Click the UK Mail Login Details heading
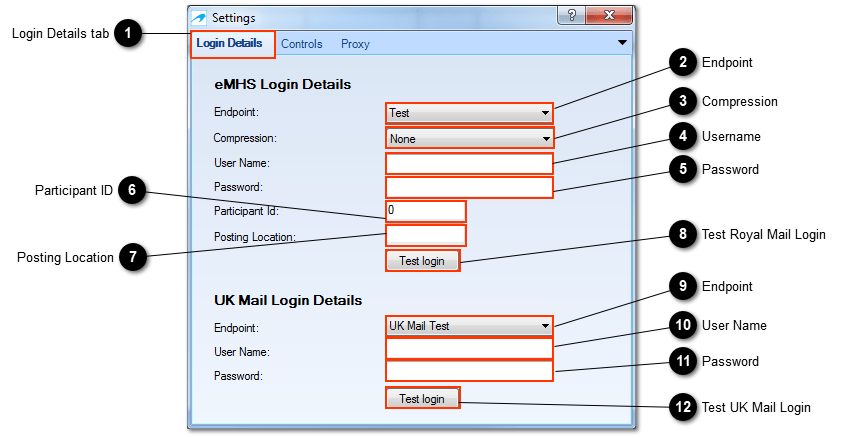 click(288, 300)
